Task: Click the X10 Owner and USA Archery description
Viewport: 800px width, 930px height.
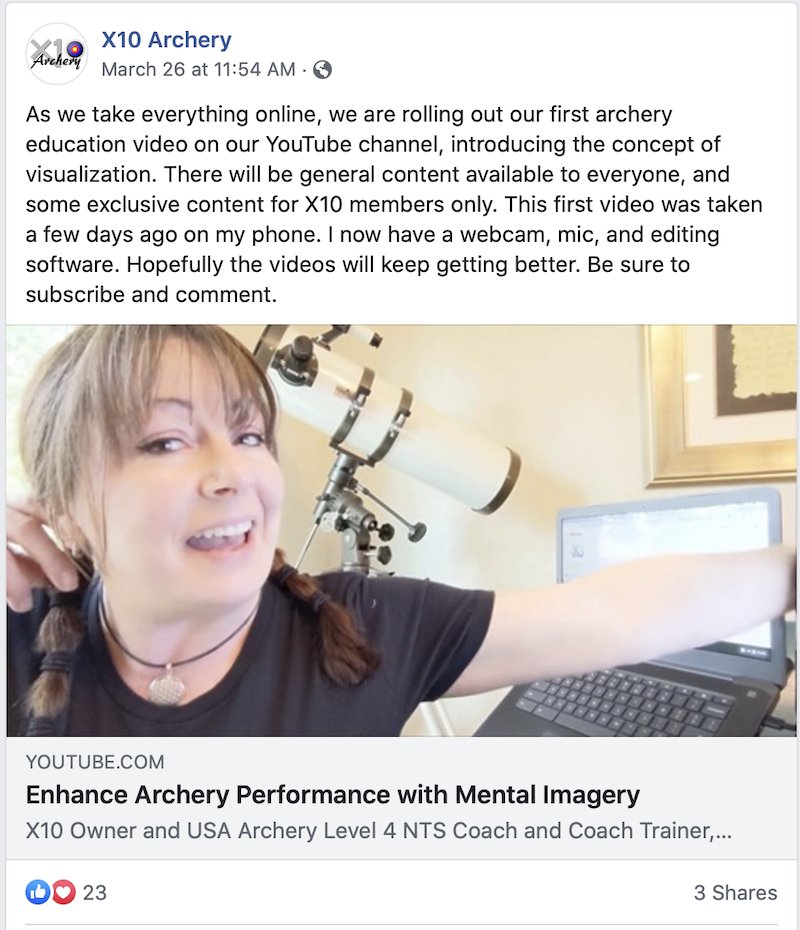Action: click(378, 831)
